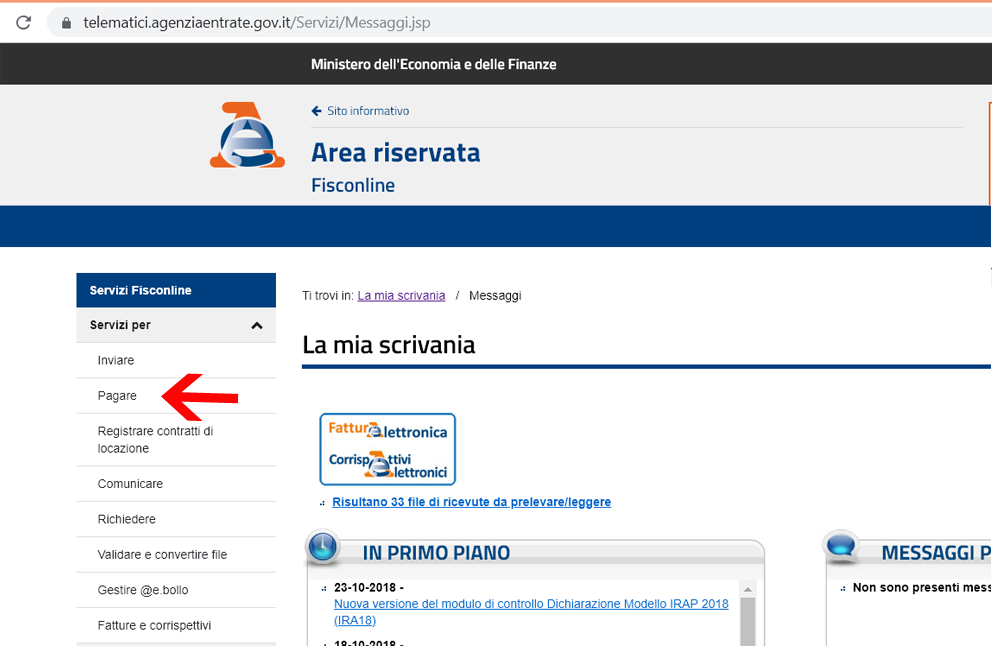The height and width of the screenshot is (646, 992).
Task: Click Ministero dell'Economia e delle Finanze text
Action: 433,65
